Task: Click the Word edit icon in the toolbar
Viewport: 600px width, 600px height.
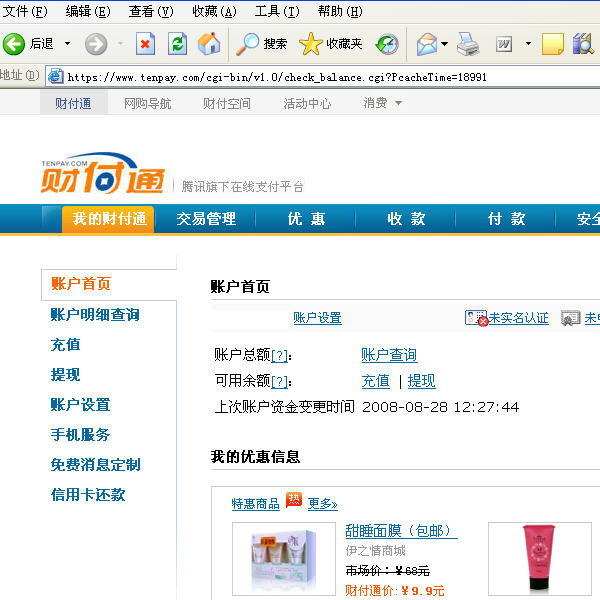Action: coord(504,44)
